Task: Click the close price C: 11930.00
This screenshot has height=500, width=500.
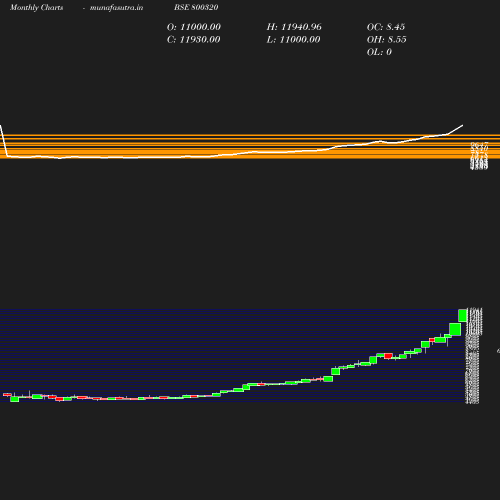Action: point(194,40)
